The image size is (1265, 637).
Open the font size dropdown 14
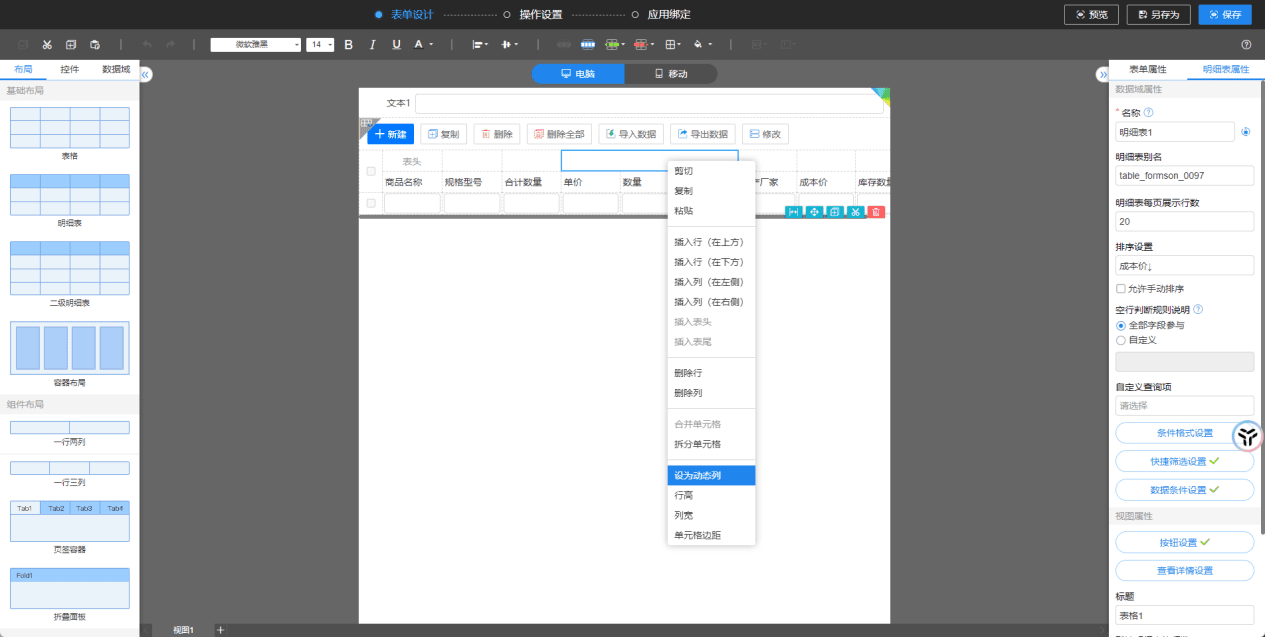320,45
